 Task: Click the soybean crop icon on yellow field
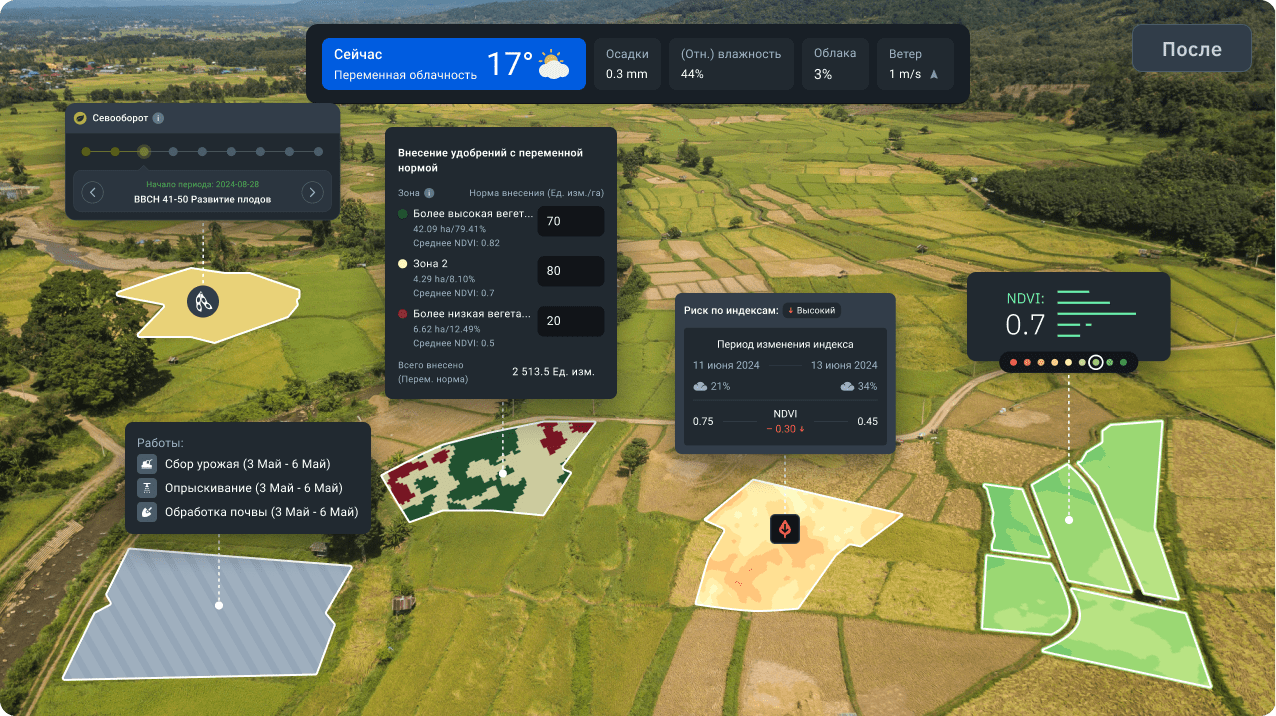click(203, 301)
